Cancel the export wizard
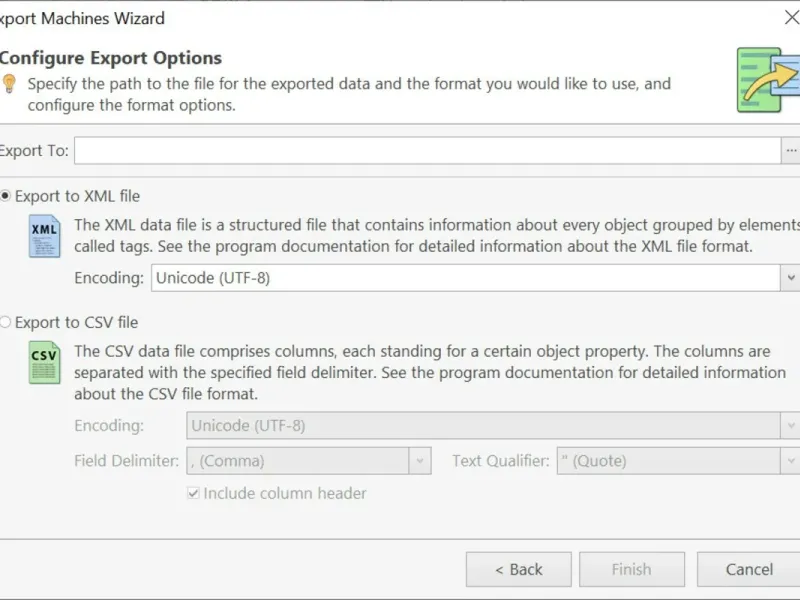This screenshot has width=800, height=600. tap(749, 569)
